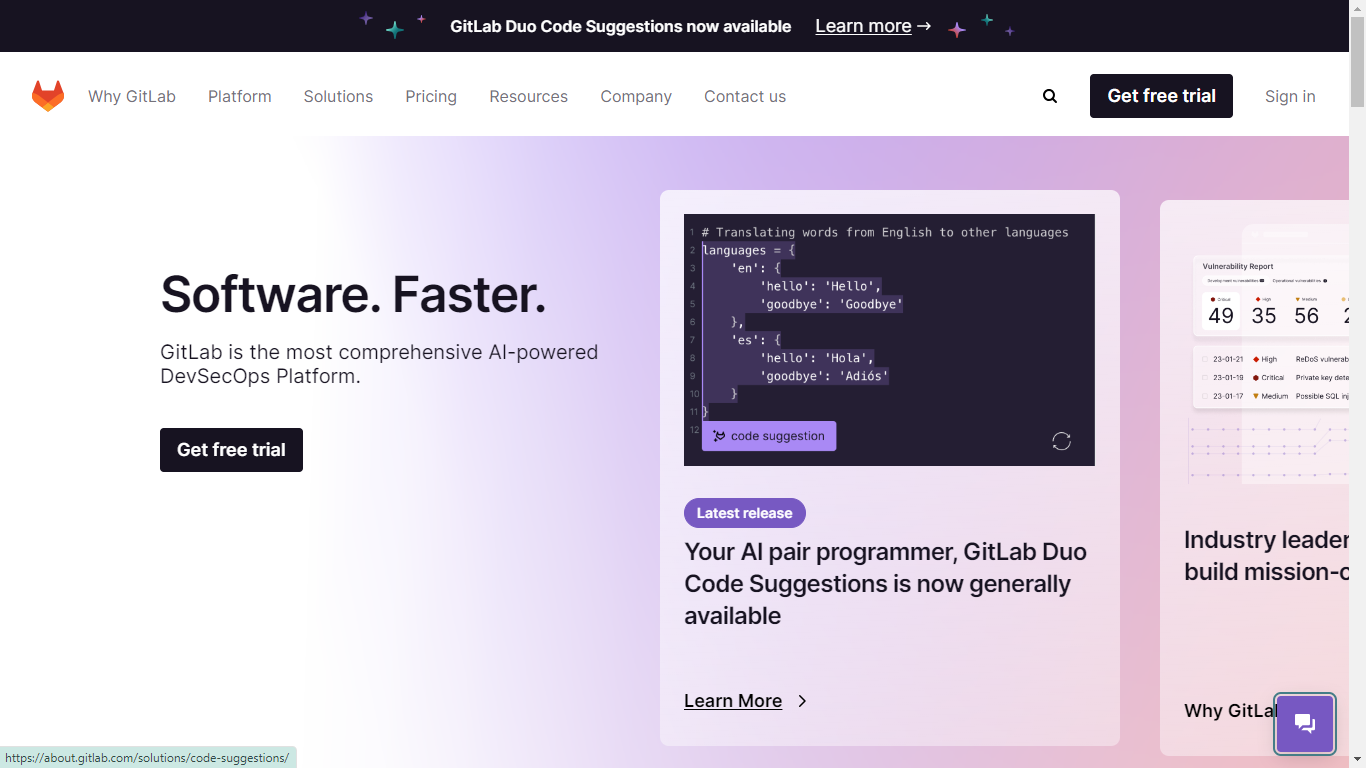Viewport: 1366px width, 768px height.
Task: Open Solutions menu
Action: point(338,96)
